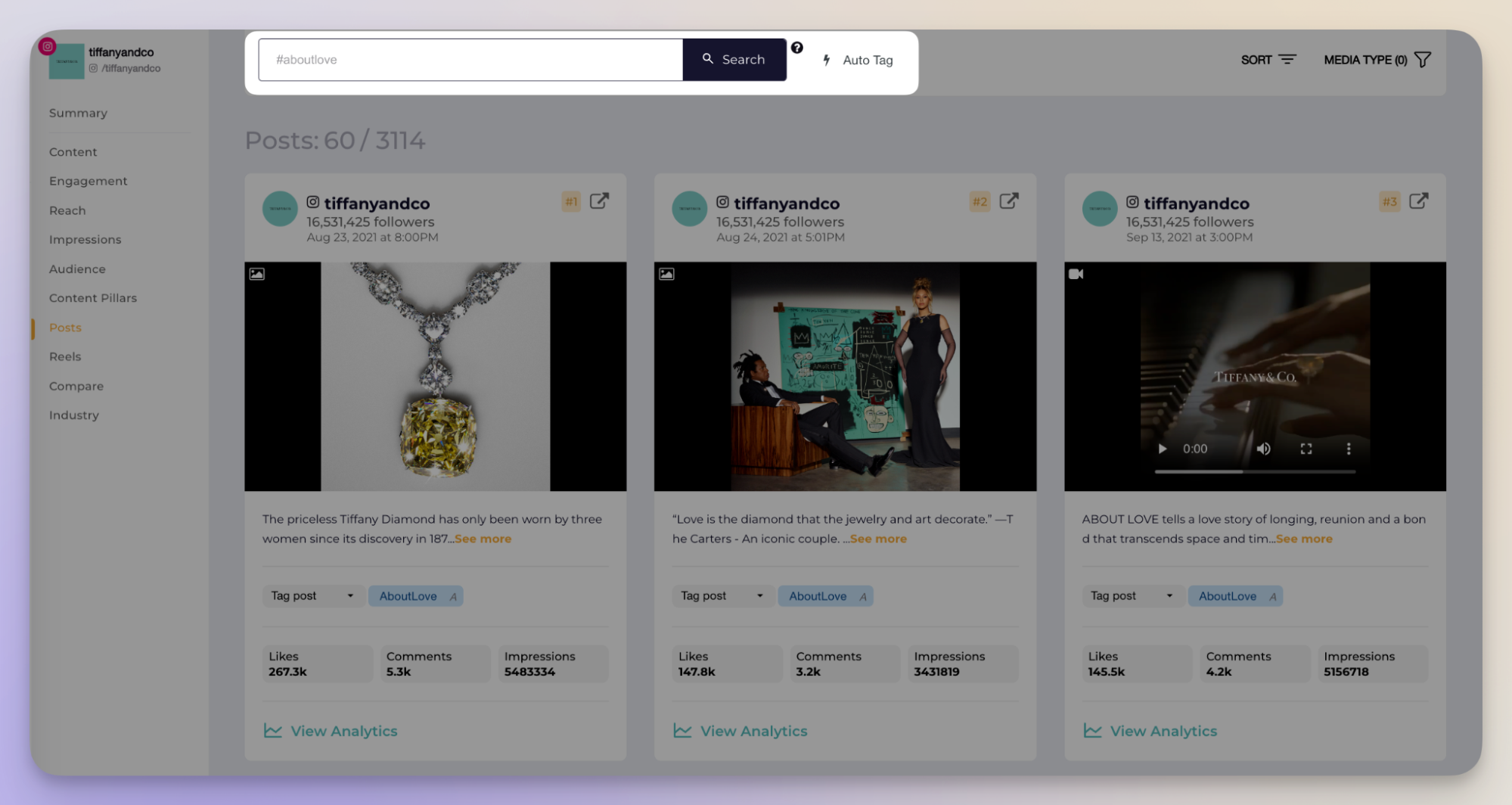View Analytics for the 267.3k likes post

tap(331, 731)
